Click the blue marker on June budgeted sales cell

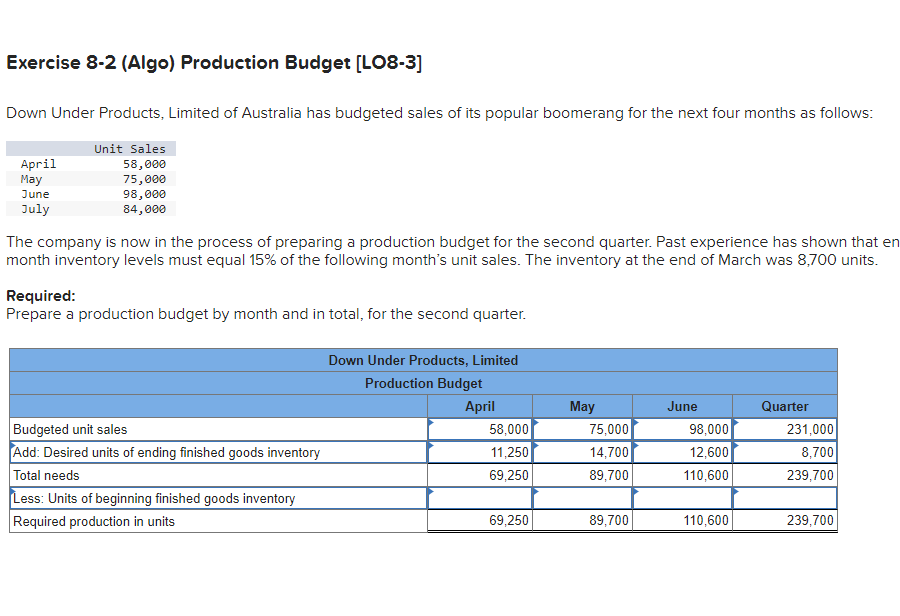tap(637, 424)
